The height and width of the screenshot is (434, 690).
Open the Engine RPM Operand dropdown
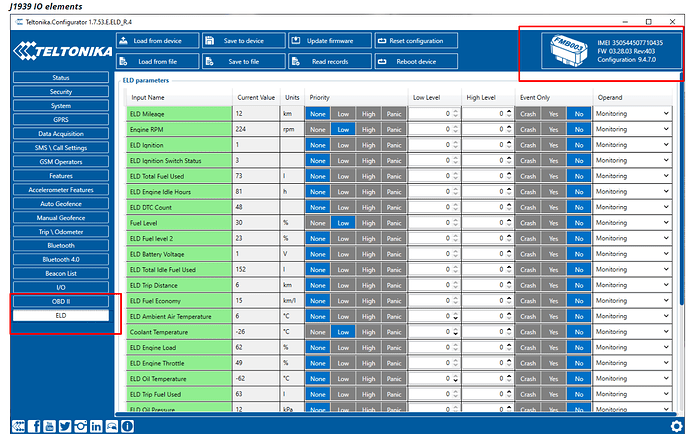[632, 129]
